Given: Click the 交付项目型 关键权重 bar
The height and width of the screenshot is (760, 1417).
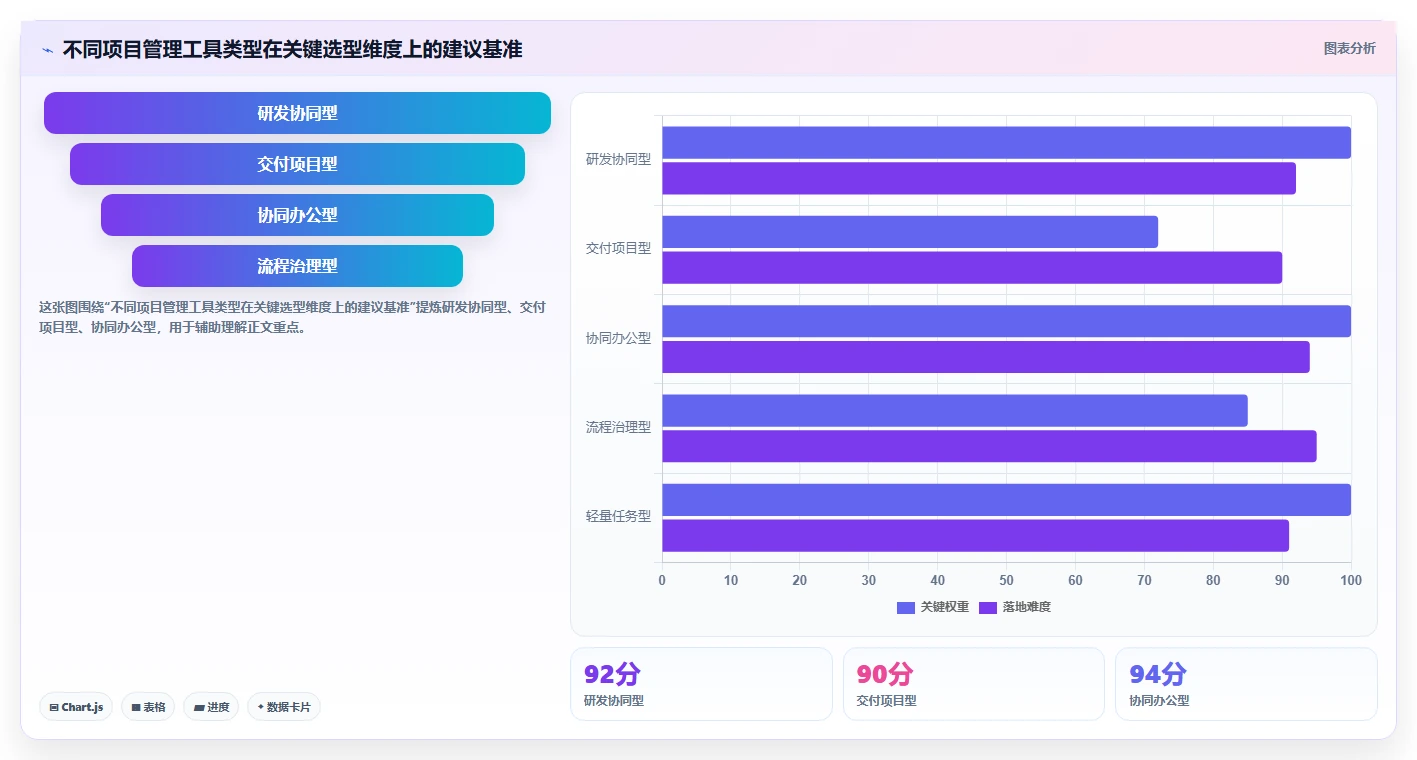Looking at the screenshot, I should tap(910, 232).
